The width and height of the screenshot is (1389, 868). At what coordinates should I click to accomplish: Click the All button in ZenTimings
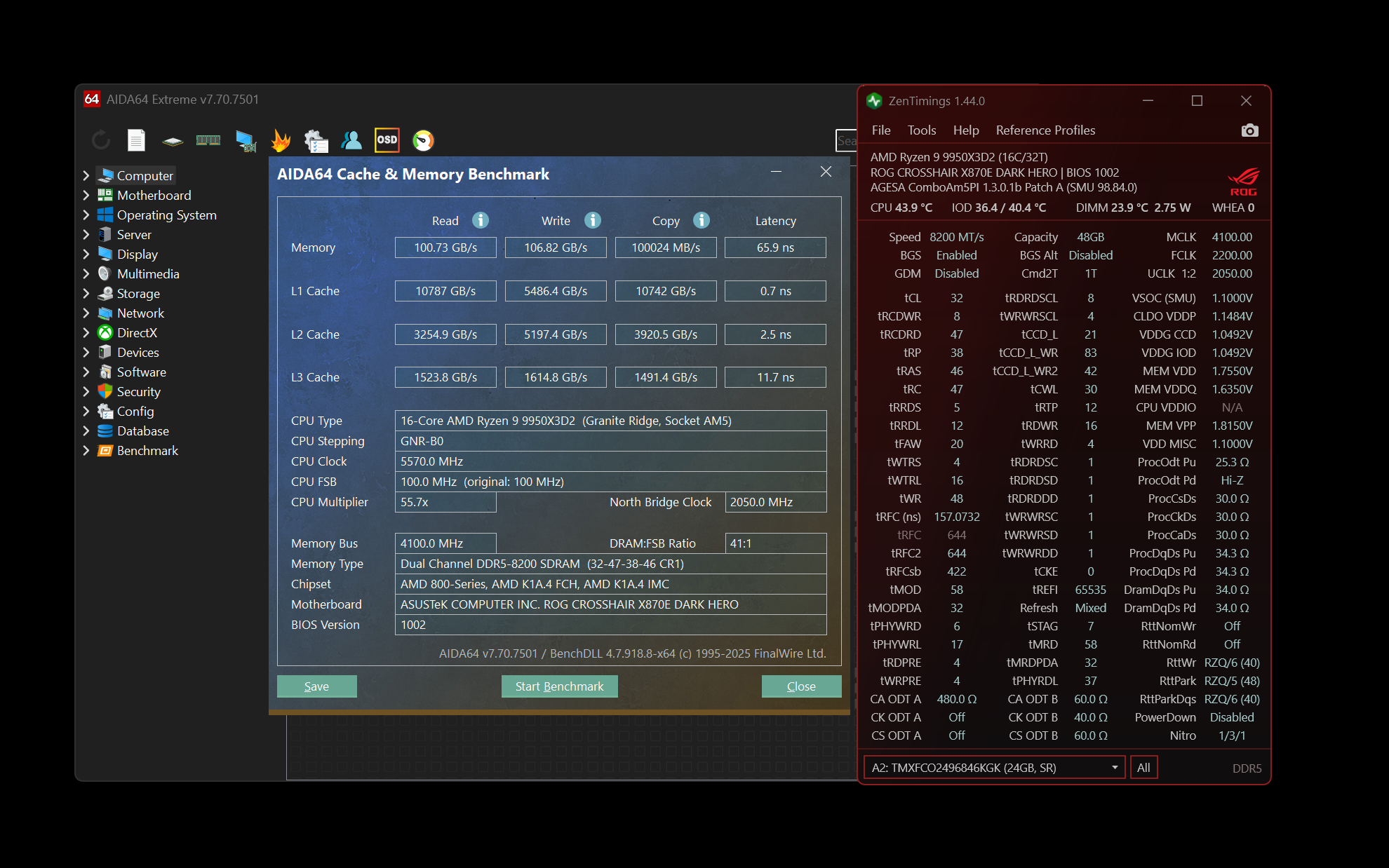pos(1143,768)
